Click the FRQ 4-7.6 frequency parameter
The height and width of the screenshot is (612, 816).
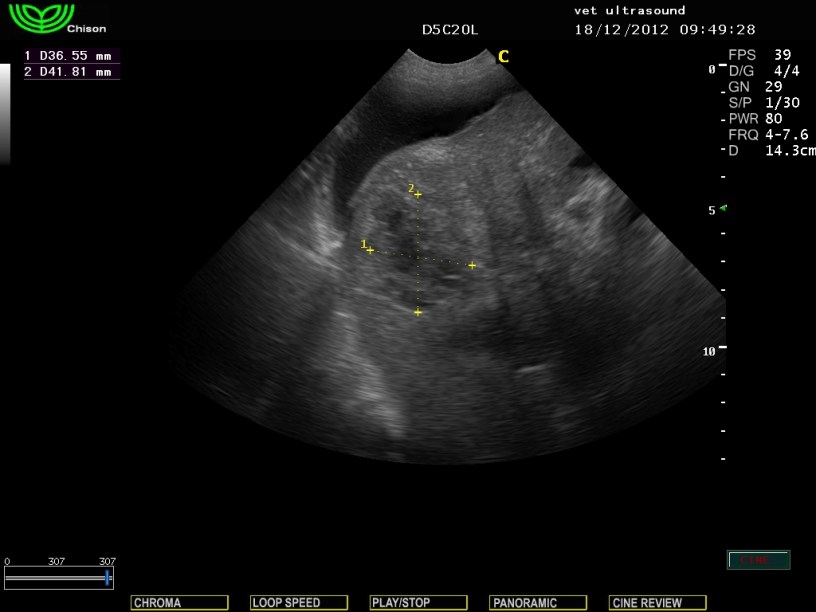768,134
